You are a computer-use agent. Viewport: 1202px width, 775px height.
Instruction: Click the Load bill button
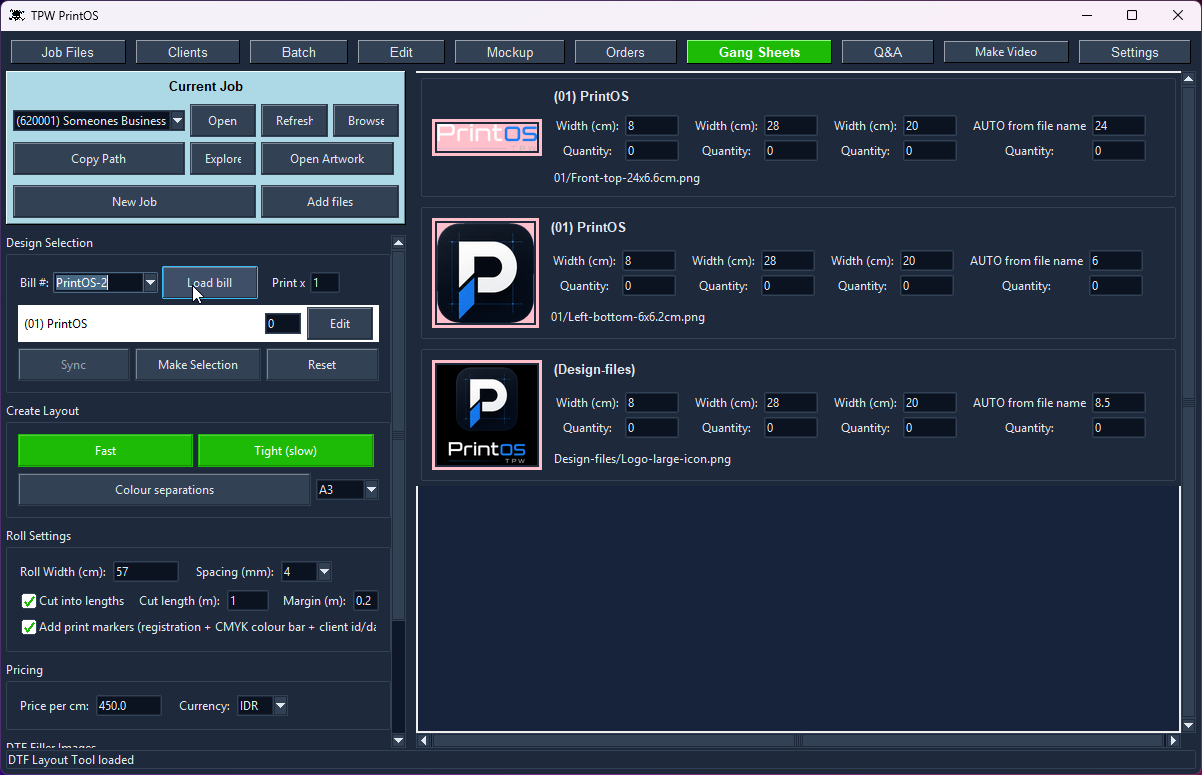210,283
